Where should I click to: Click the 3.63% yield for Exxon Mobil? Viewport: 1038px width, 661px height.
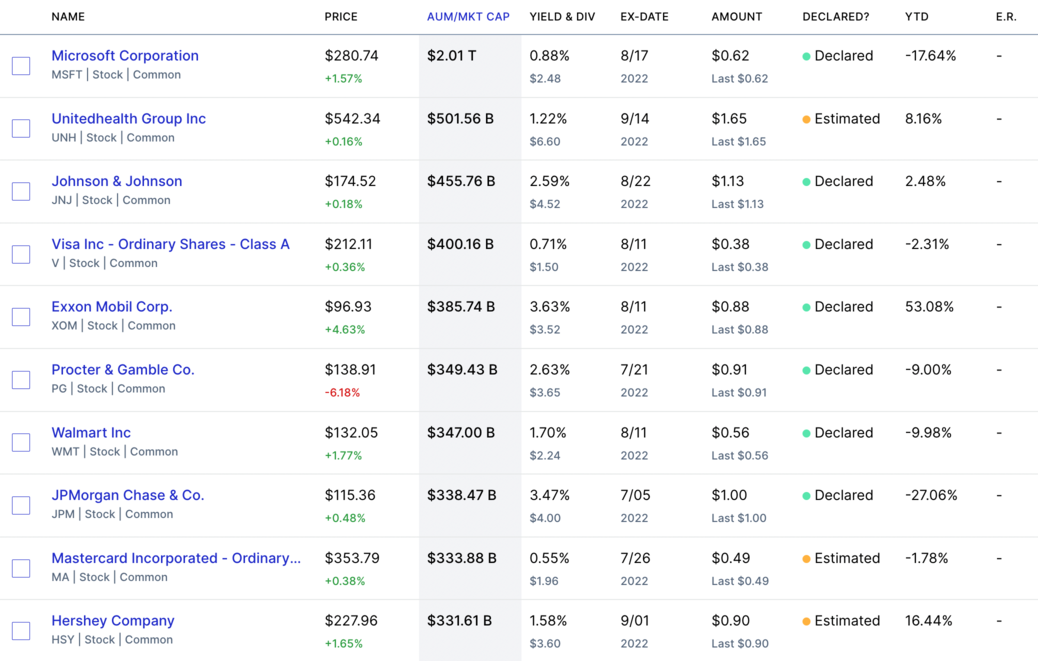(x=549, y=307)
